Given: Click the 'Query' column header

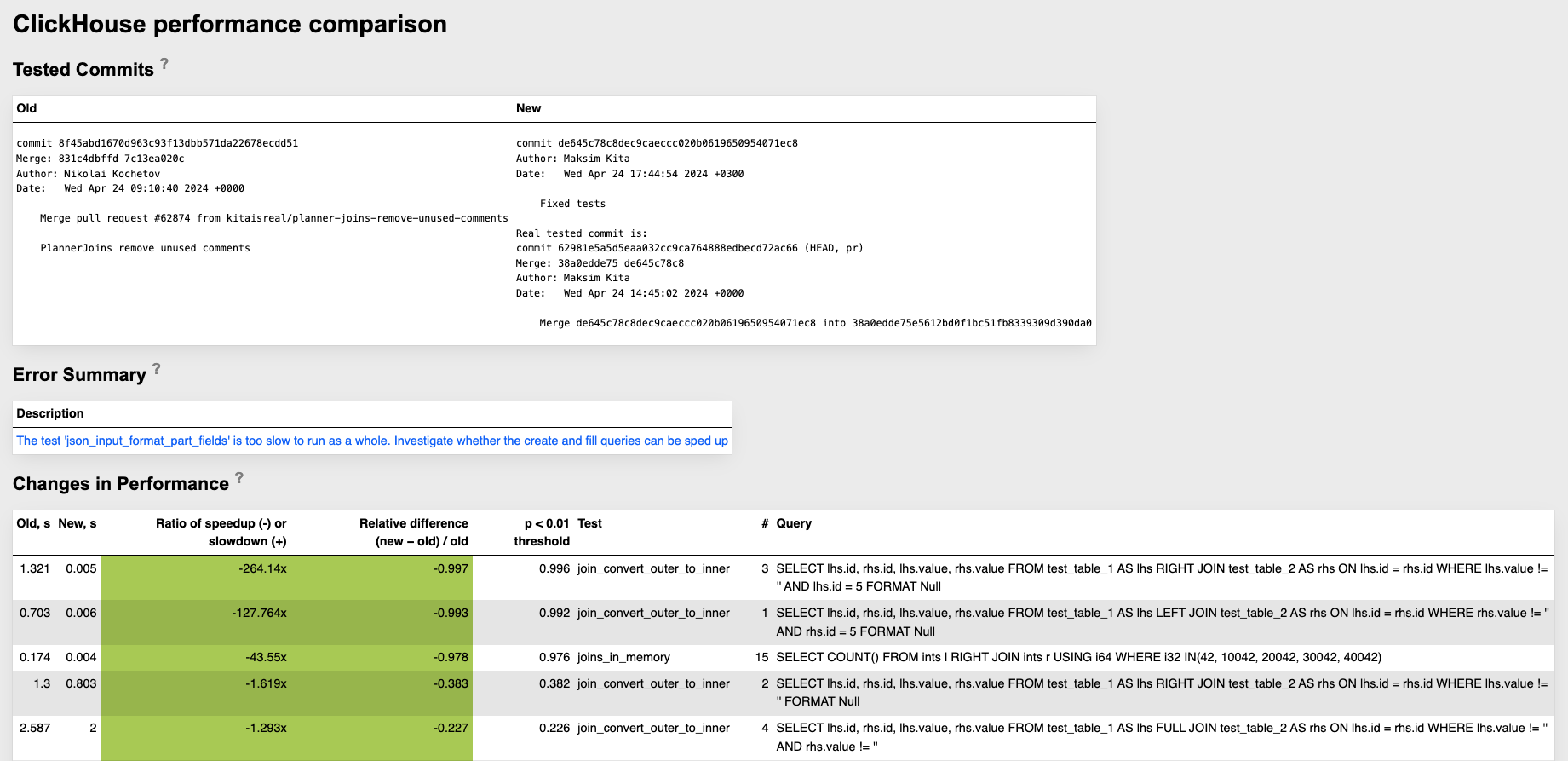Looking at the screenshot, I should click(x=793, y=523).
